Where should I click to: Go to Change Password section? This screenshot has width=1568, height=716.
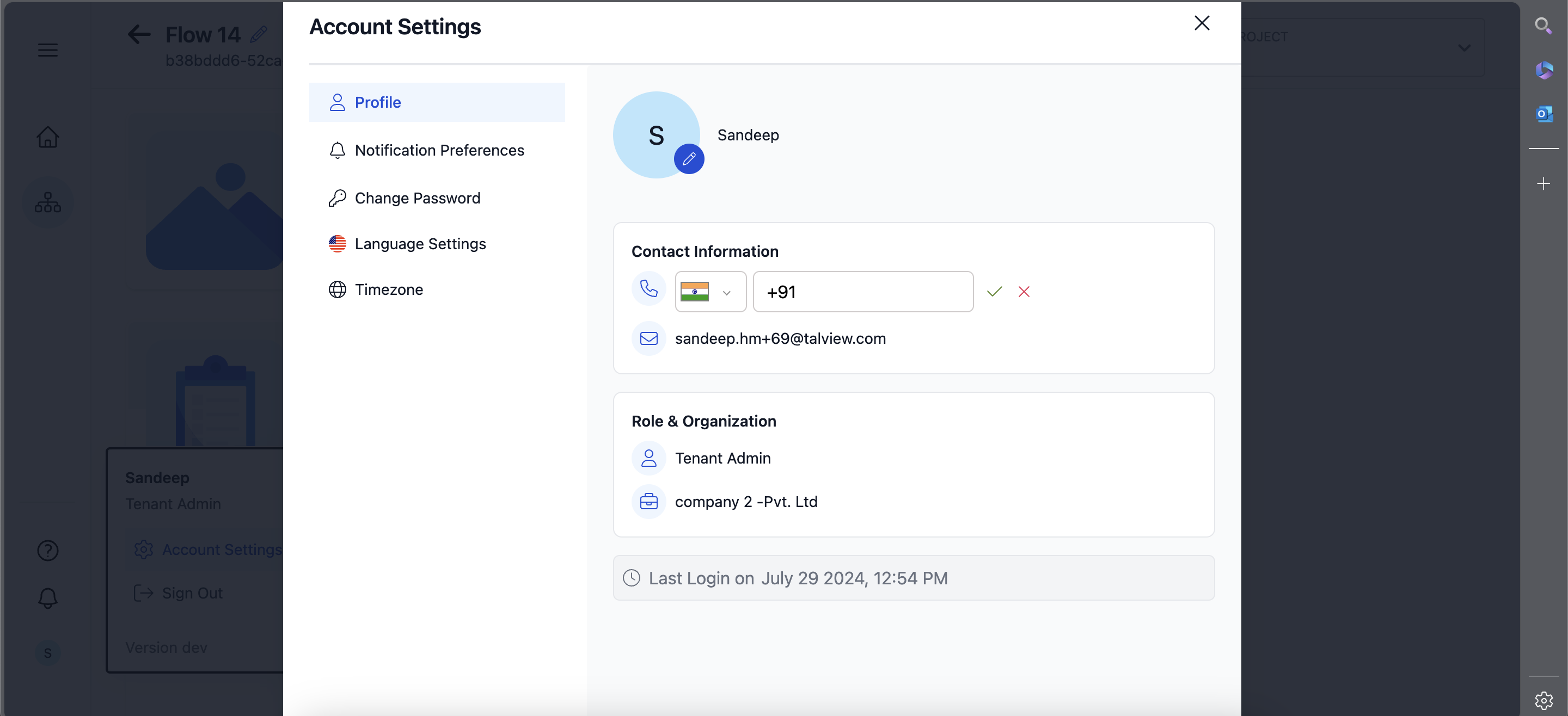pos(417,198)
